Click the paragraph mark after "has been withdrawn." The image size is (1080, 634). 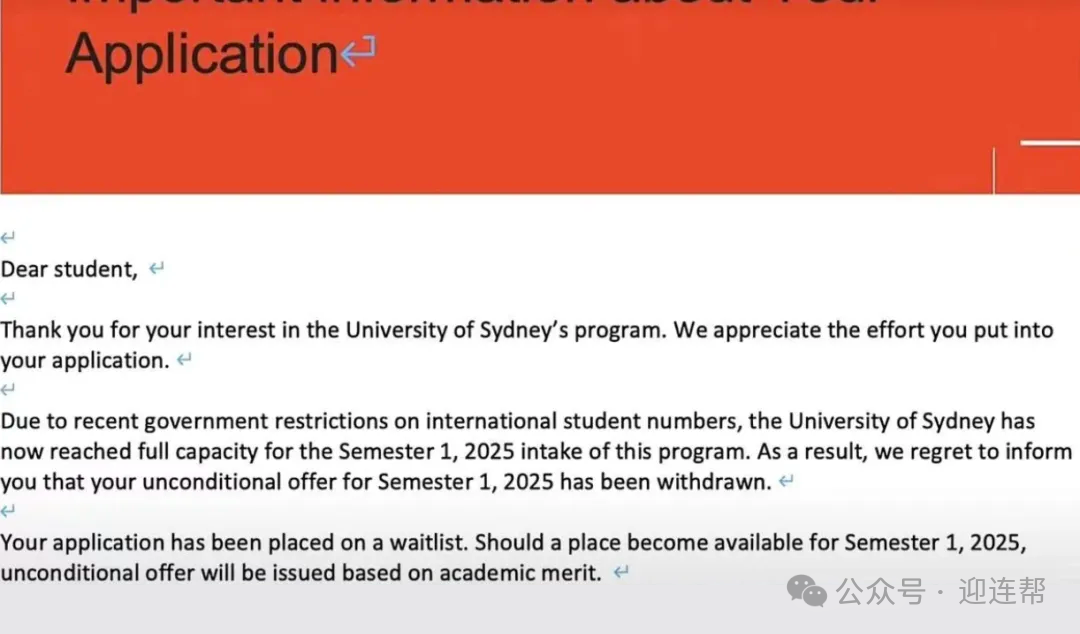click(x=786, y=482)
